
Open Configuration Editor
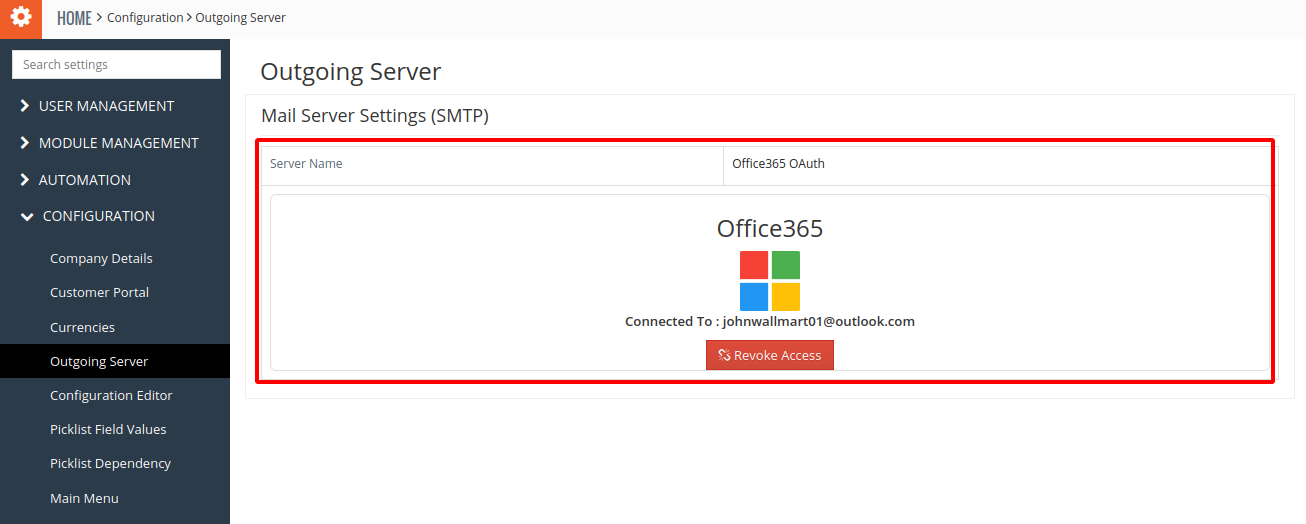coord(111,396)
